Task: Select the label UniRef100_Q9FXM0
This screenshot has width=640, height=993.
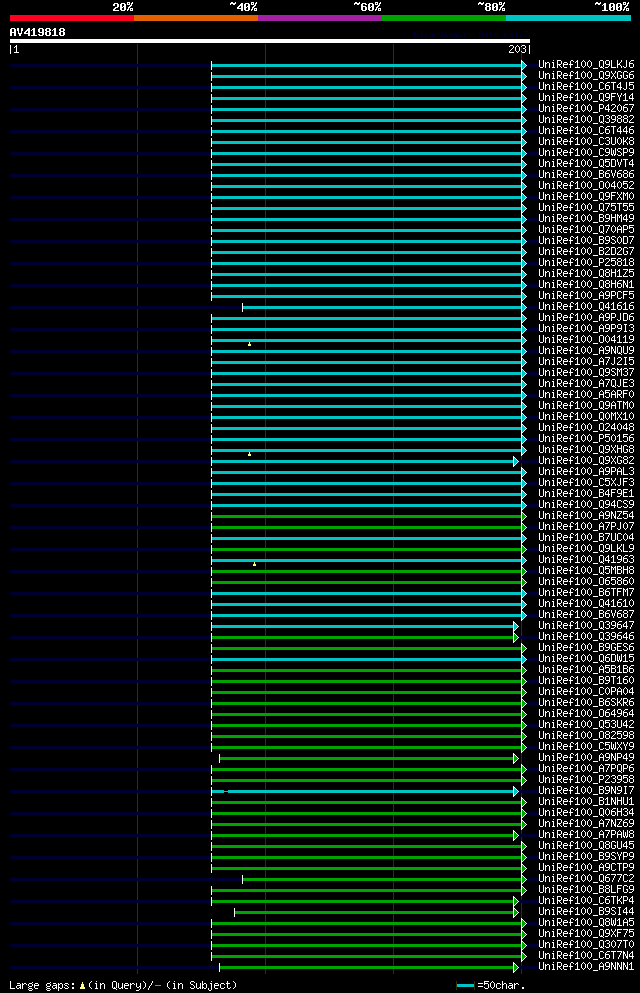Action: pos(586,196)
